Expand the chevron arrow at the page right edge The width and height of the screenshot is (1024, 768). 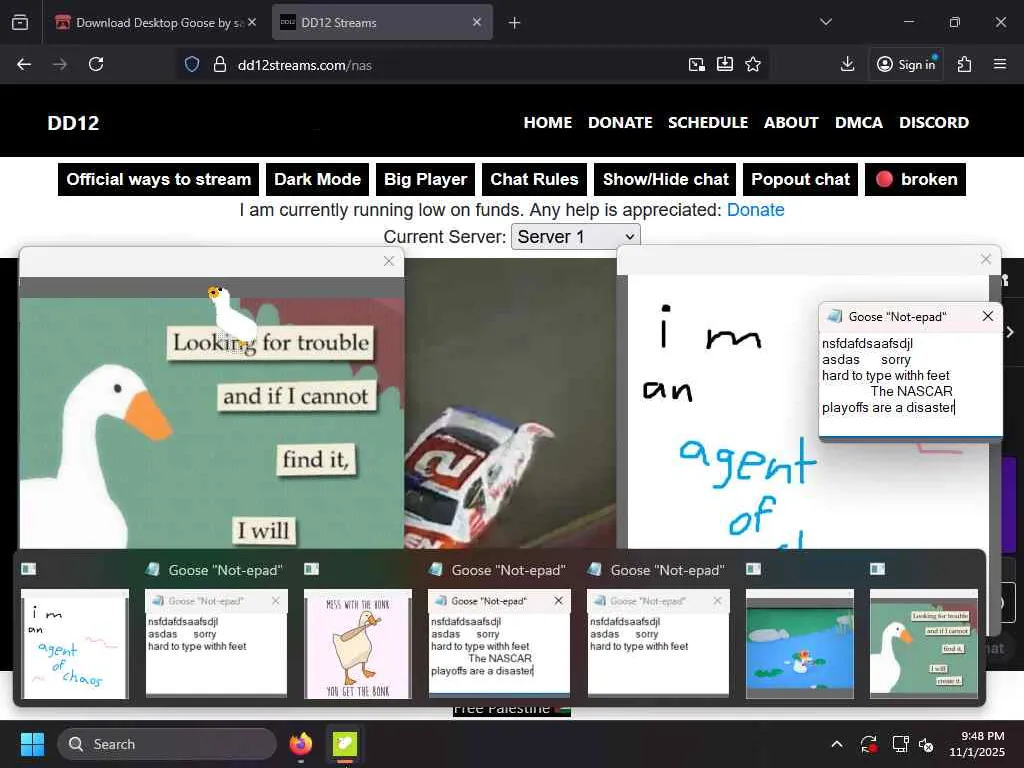[1010, 332]
